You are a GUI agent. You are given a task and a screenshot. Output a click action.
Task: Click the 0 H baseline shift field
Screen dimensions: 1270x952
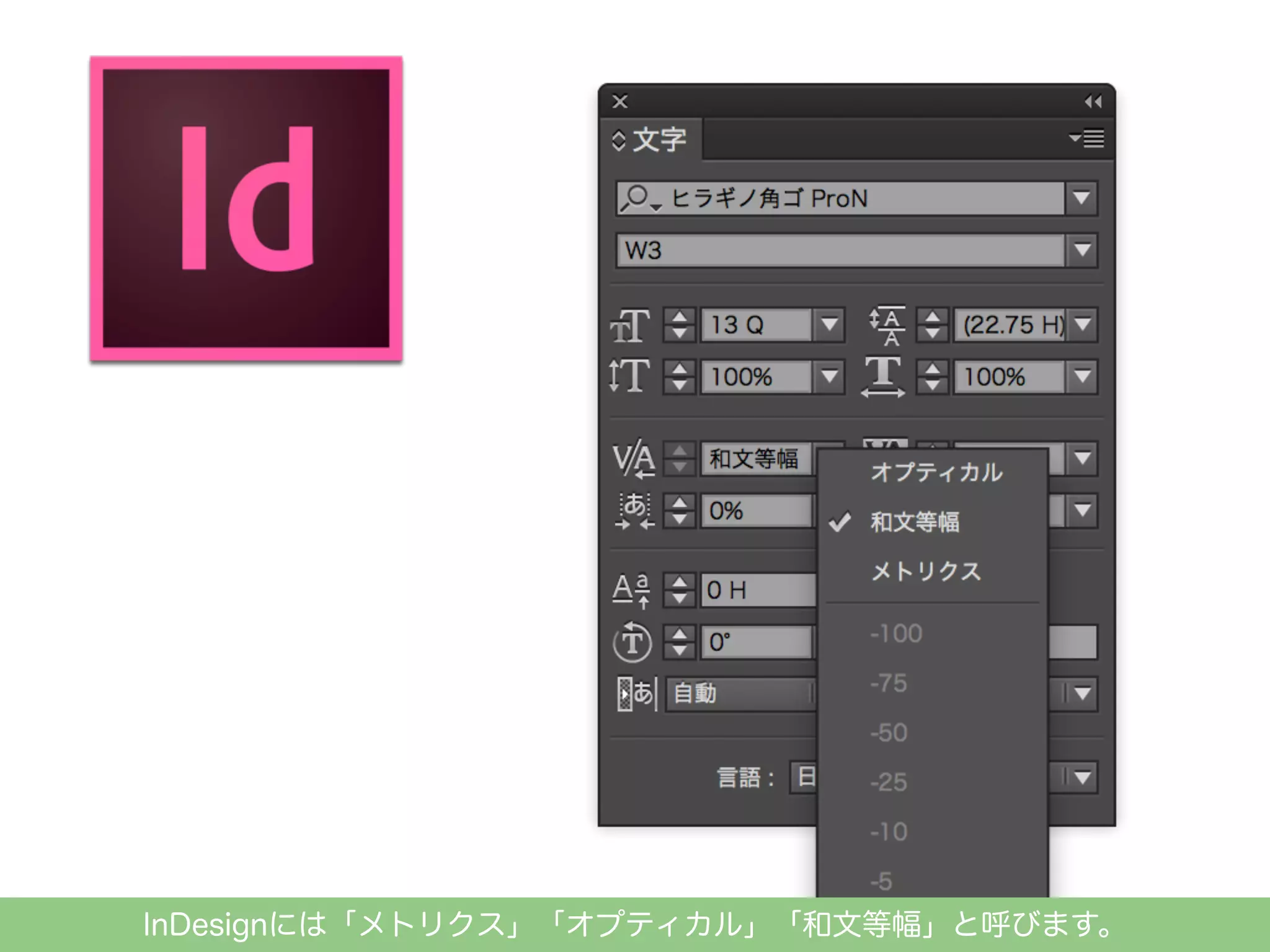click(x=758, y=590)
